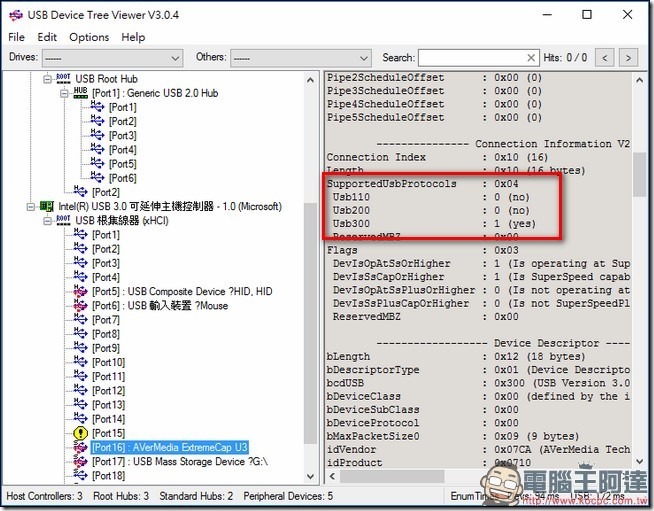Image resolution: width=654 pixels, height=511 pixels.
Task: Click Port3 USB icon under Generic Hub
Action: pos(97,135)
